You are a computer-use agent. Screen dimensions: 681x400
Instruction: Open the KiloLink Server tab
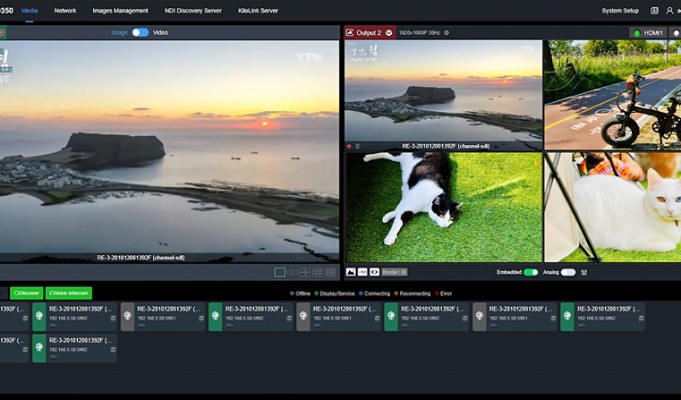click(x=258, y=10)
